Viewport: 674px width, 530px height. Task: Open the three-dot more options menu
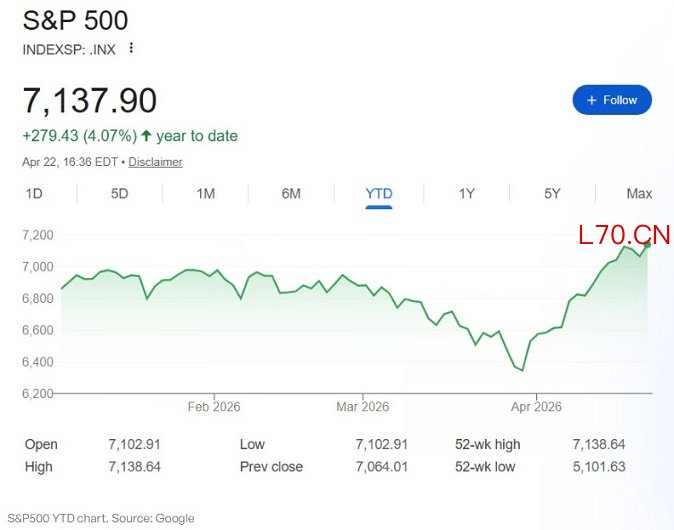[131, 48]
